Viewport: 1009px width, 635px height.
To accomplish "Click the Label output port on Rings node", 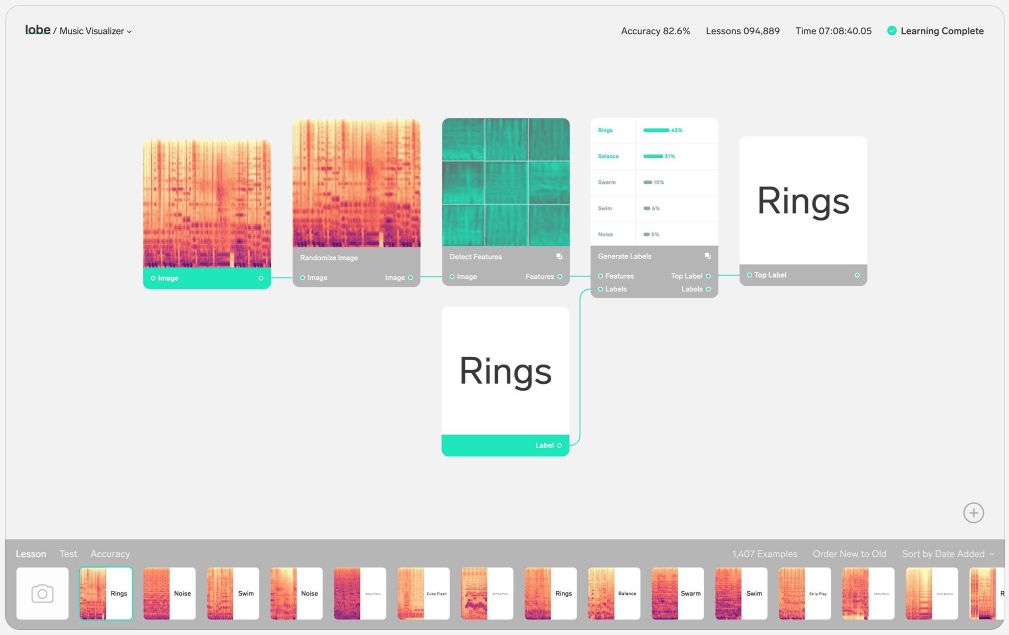I will (559, 445).
